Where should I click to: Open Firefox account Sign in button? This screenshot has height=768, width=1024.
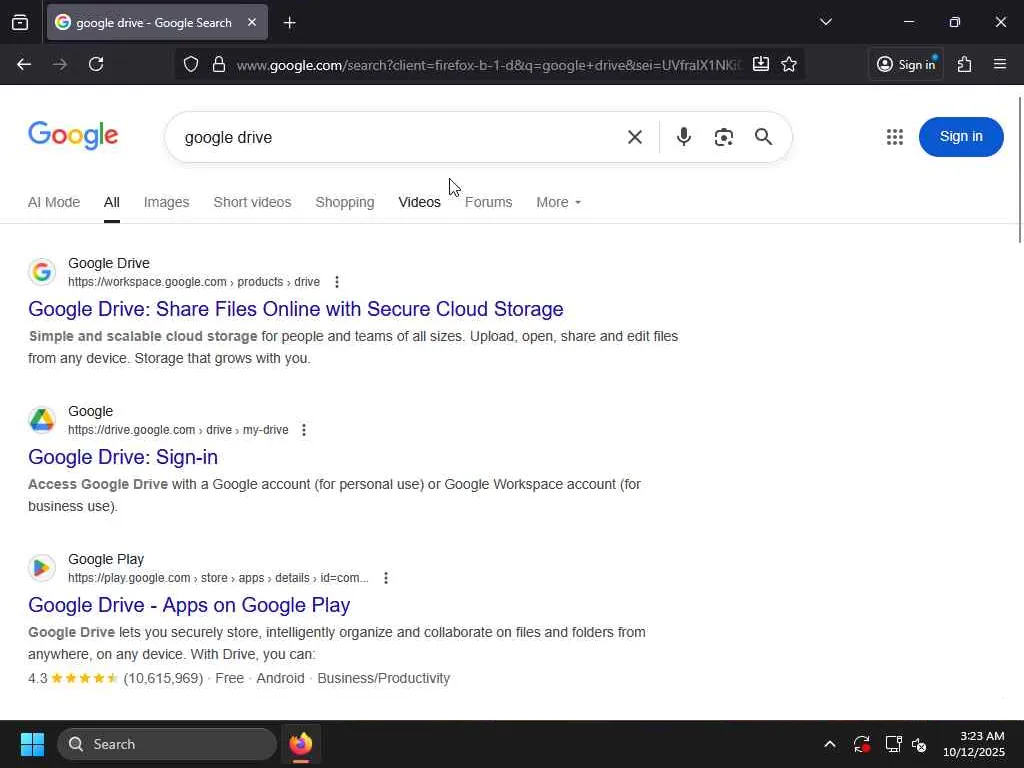(906, 64)
